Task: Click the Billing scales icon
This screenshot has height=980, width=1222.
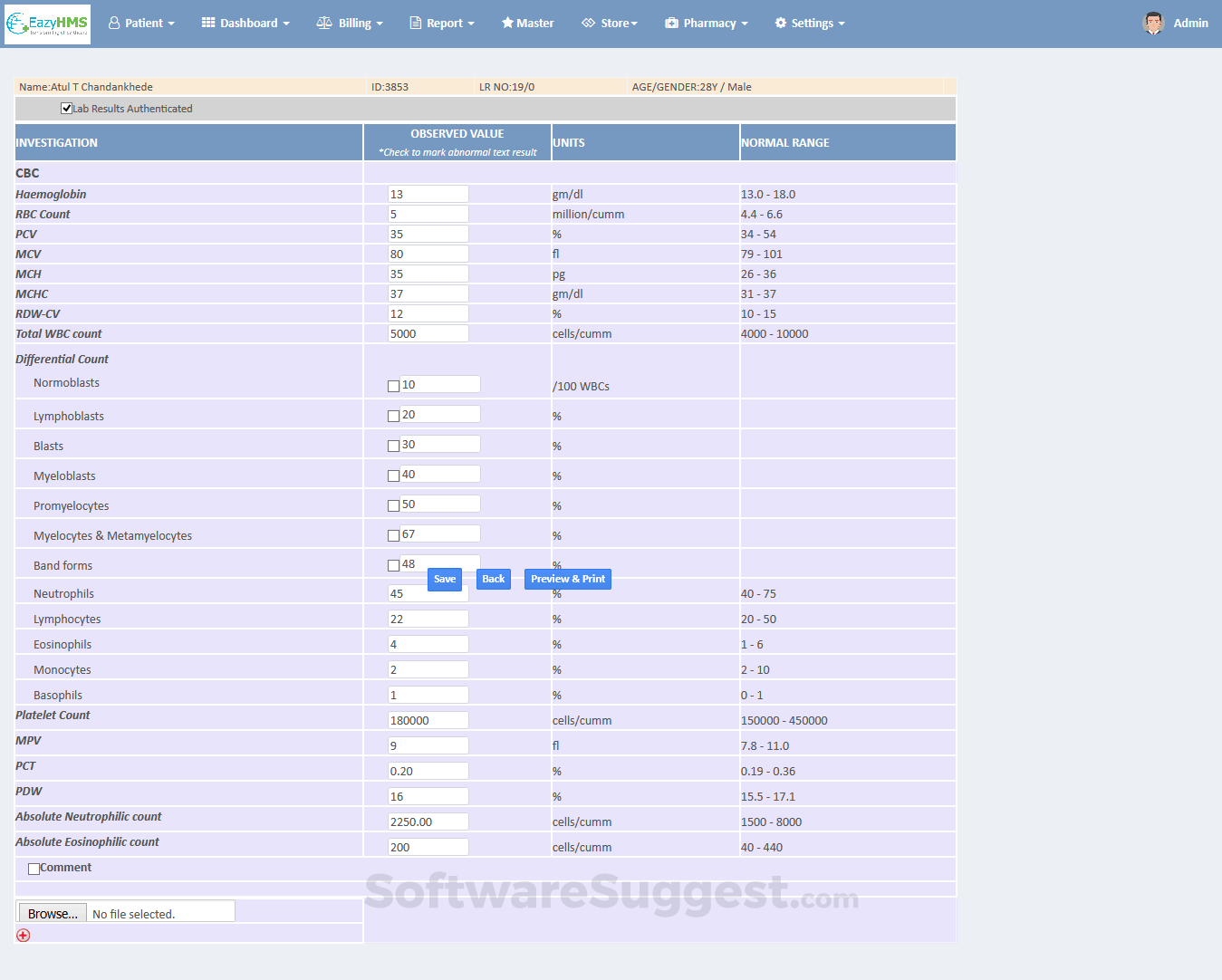Action: (324, 24)
